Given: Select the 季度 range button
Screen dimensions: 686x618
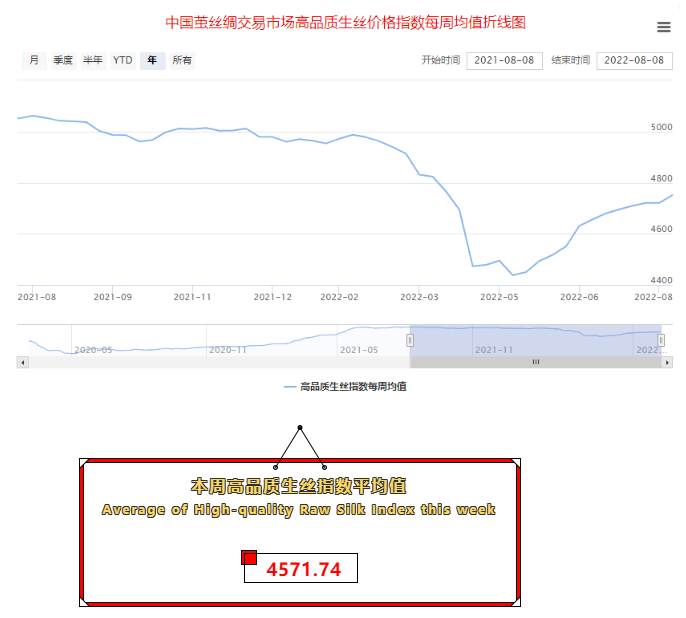Looking at the screenshot, I should [x=63, y=61].
